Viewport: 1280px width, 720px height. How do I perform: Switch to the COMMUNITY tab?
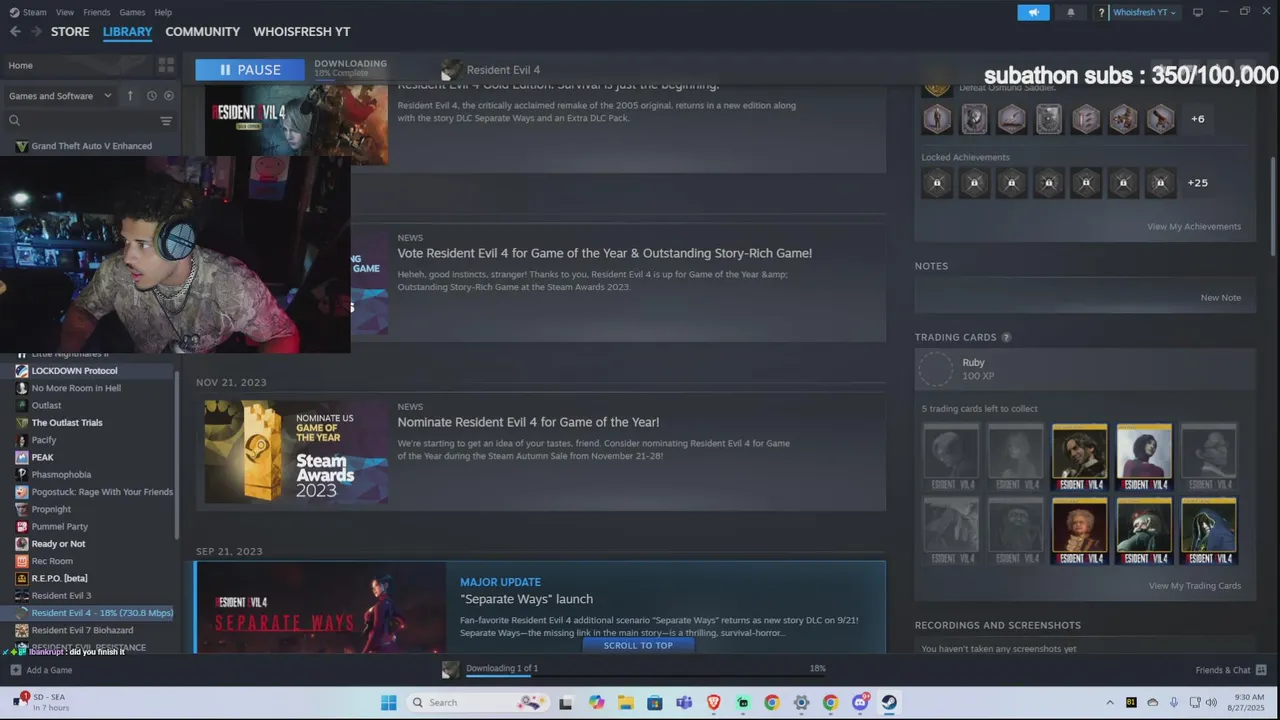(x=202, y=32)
